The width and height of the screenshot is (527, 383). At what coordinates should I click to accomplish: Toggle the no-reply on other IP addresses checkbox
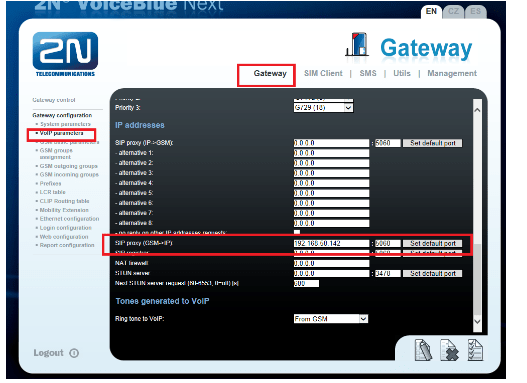click(297, 232)
